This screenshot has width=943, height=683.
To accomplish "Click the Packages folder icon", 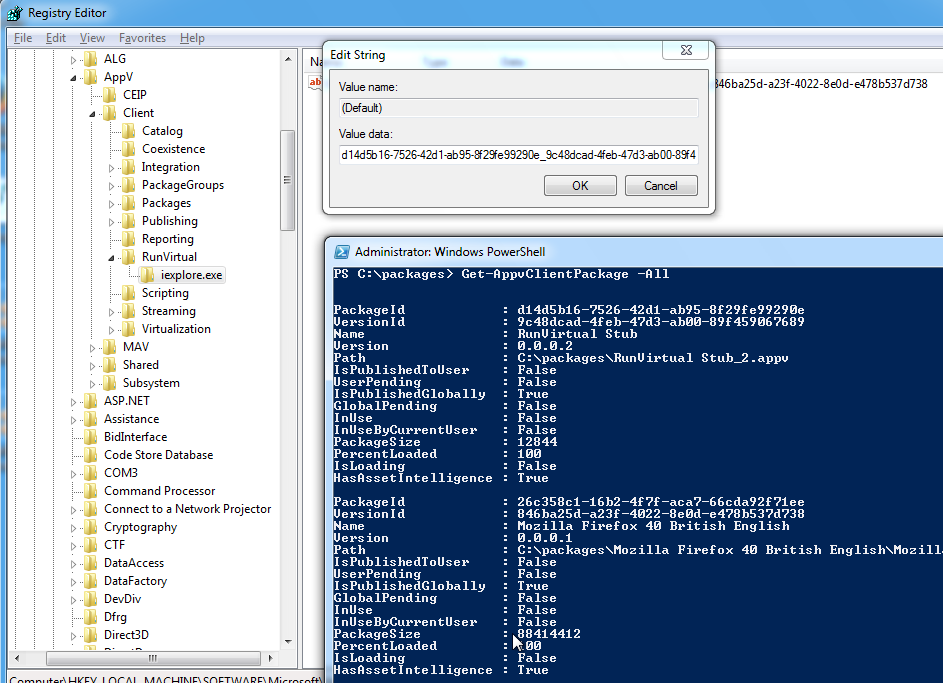I will [x=128, y=203].
